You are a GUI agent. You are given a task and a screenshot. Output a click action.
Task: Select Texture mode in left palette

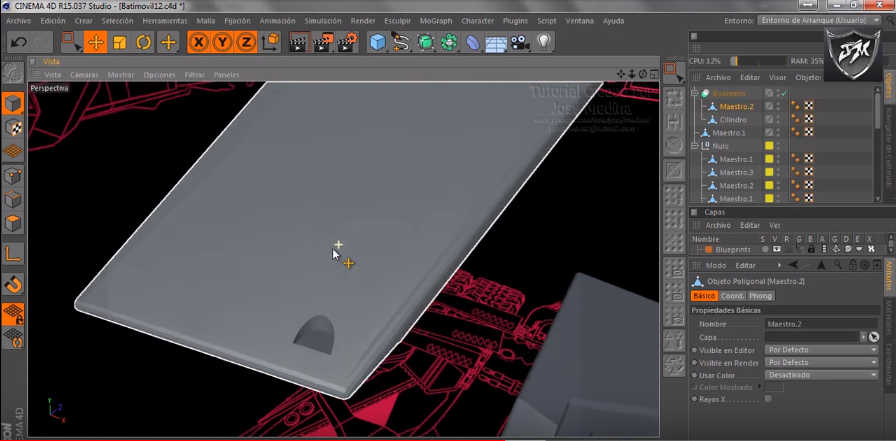13,127
